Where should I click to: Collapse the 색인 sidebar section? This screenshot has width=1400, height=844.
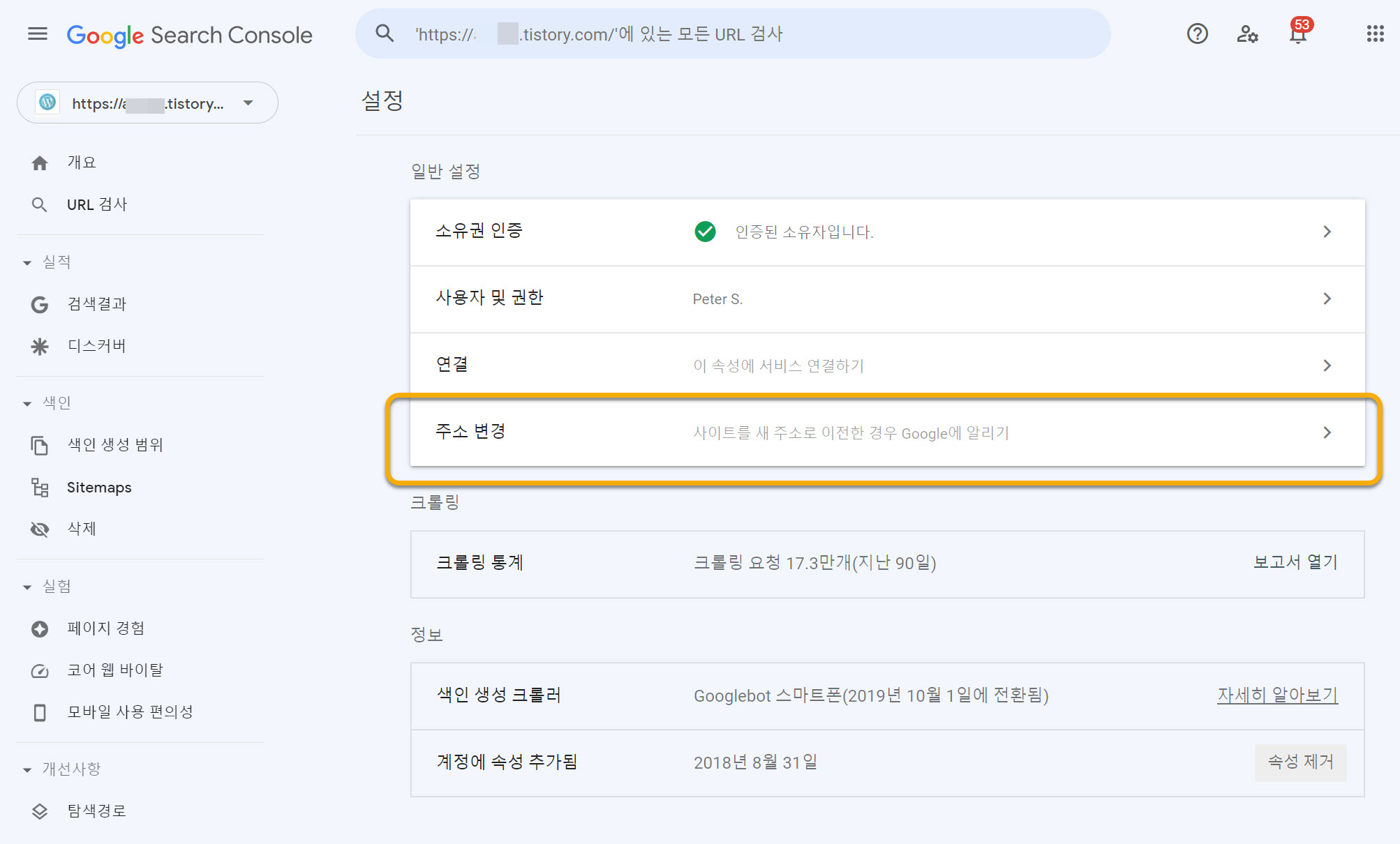27,403
